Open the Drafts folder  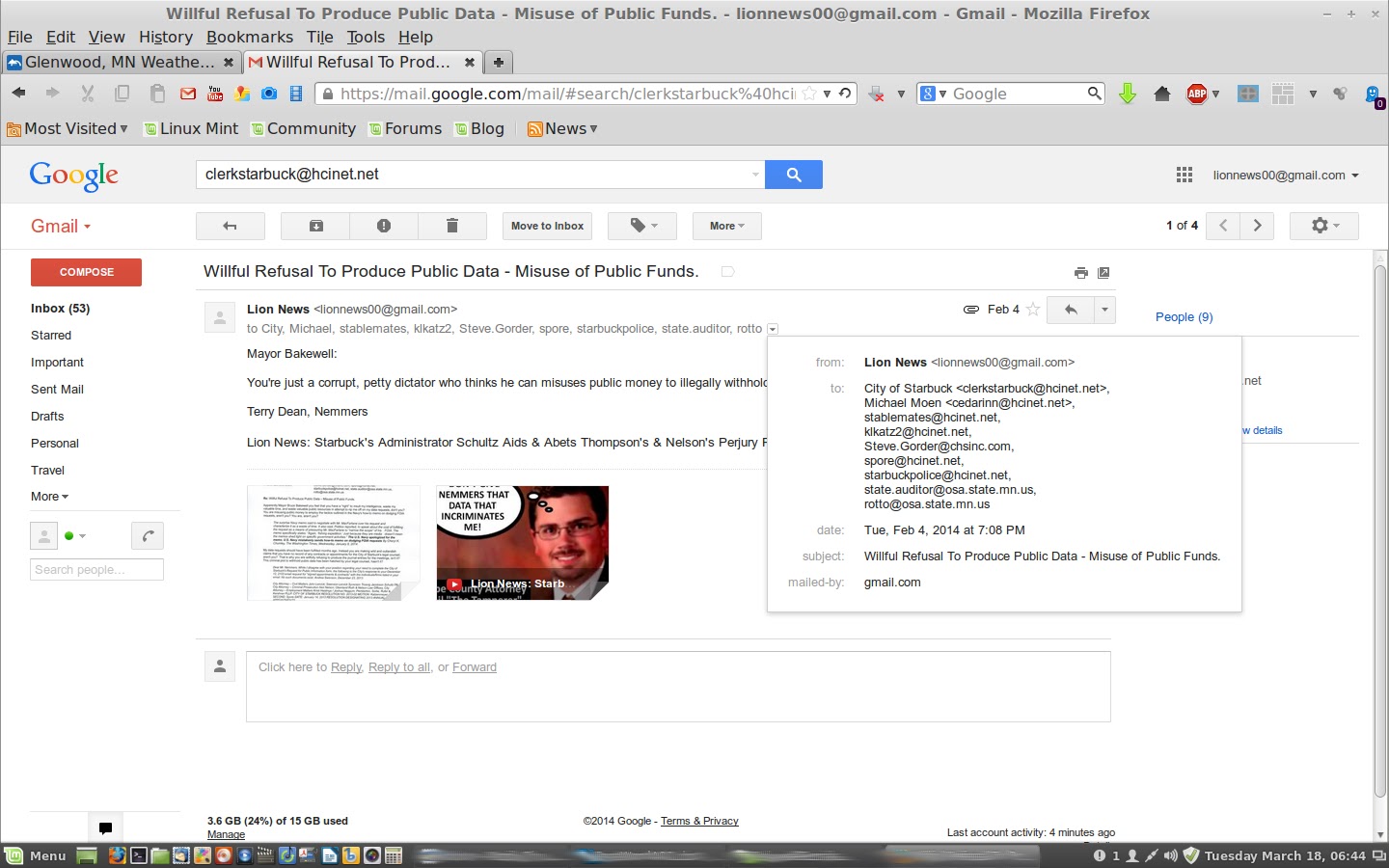(x=47, y=417)
